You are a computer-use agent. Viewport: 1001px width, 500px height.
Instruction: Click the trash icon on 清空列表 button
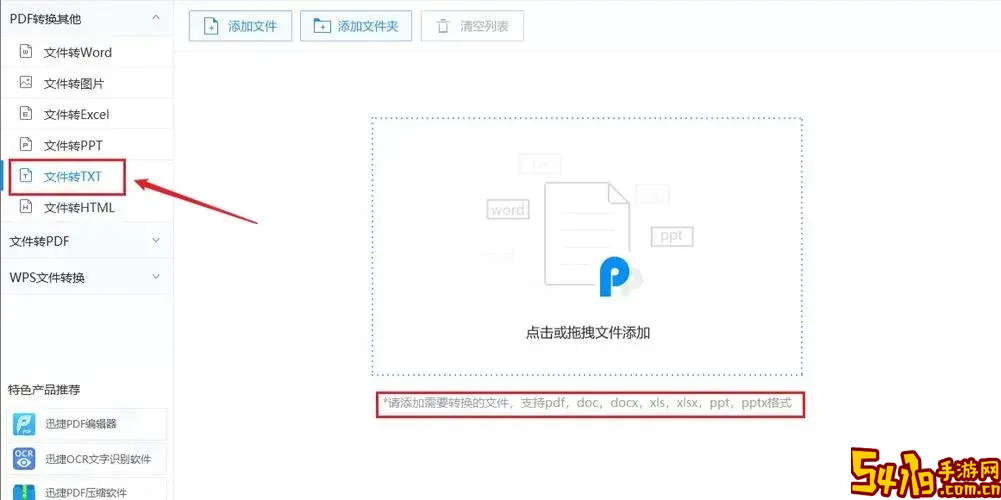tap(442, 26)
